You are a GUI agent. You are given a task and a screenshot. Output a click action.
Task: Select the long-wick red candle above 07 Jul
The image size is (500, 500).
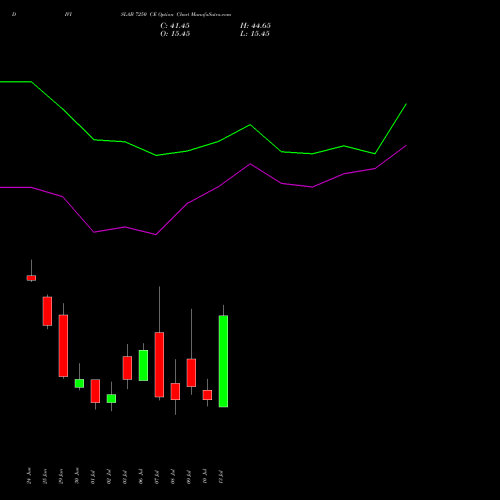point(159,365)
